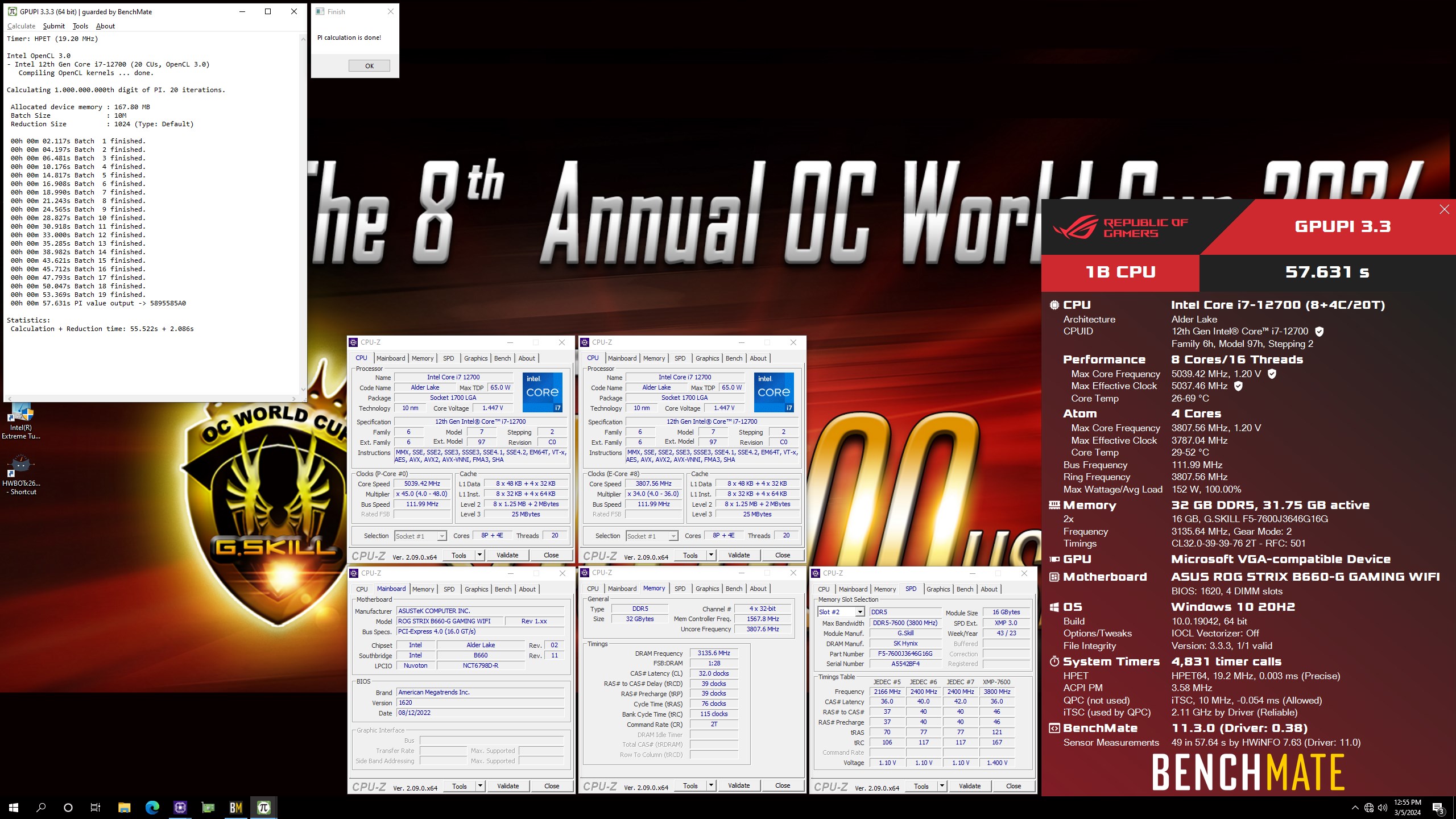Close the Finish dialog
The width and height of the screenshot is (1456, 819).
(390, 11)
